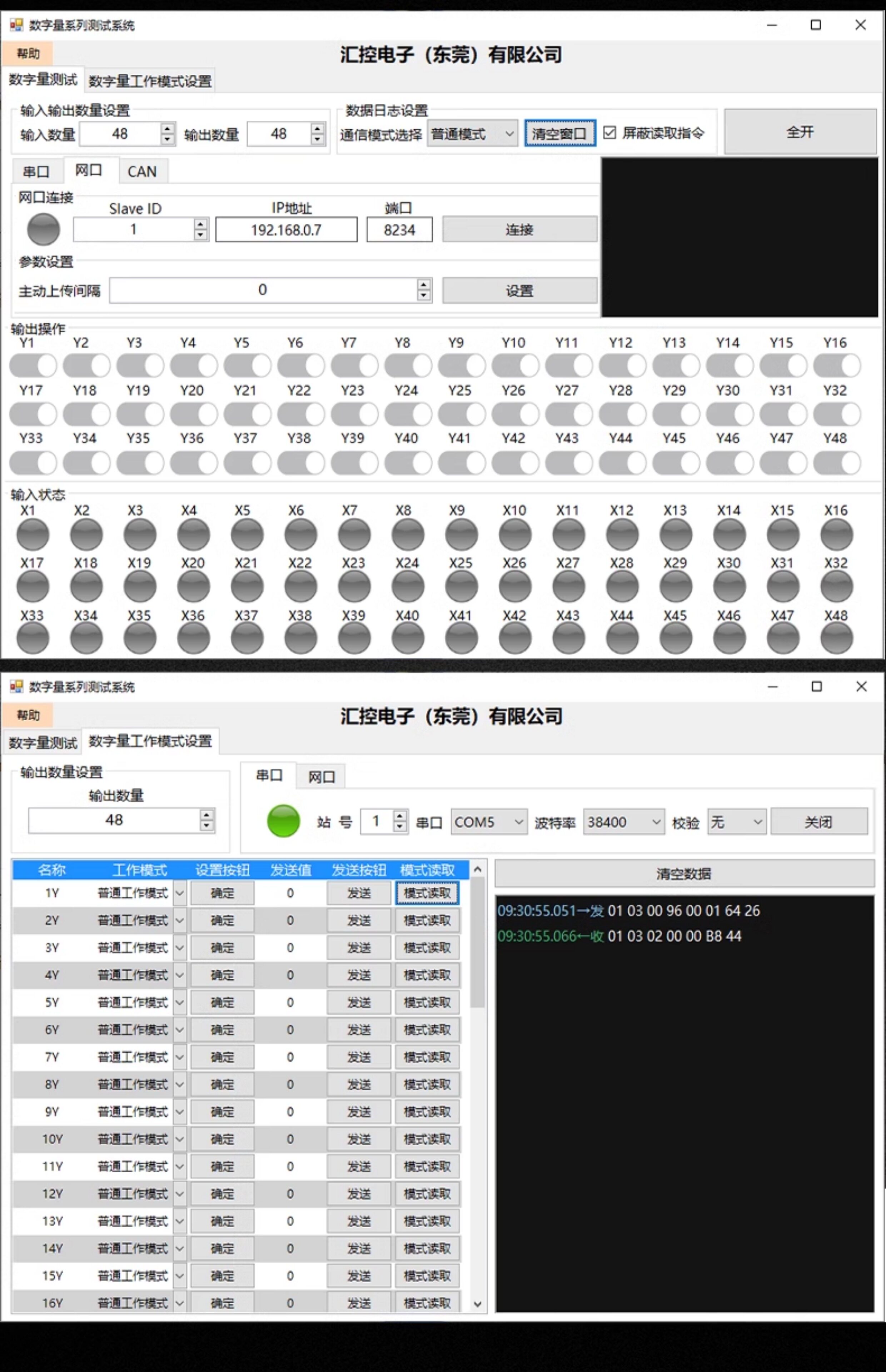Screen dimensions: 886x1372
Task: Open the 工作模式 dropdown for row 13Y
Action: click(x=179, y=1221)
